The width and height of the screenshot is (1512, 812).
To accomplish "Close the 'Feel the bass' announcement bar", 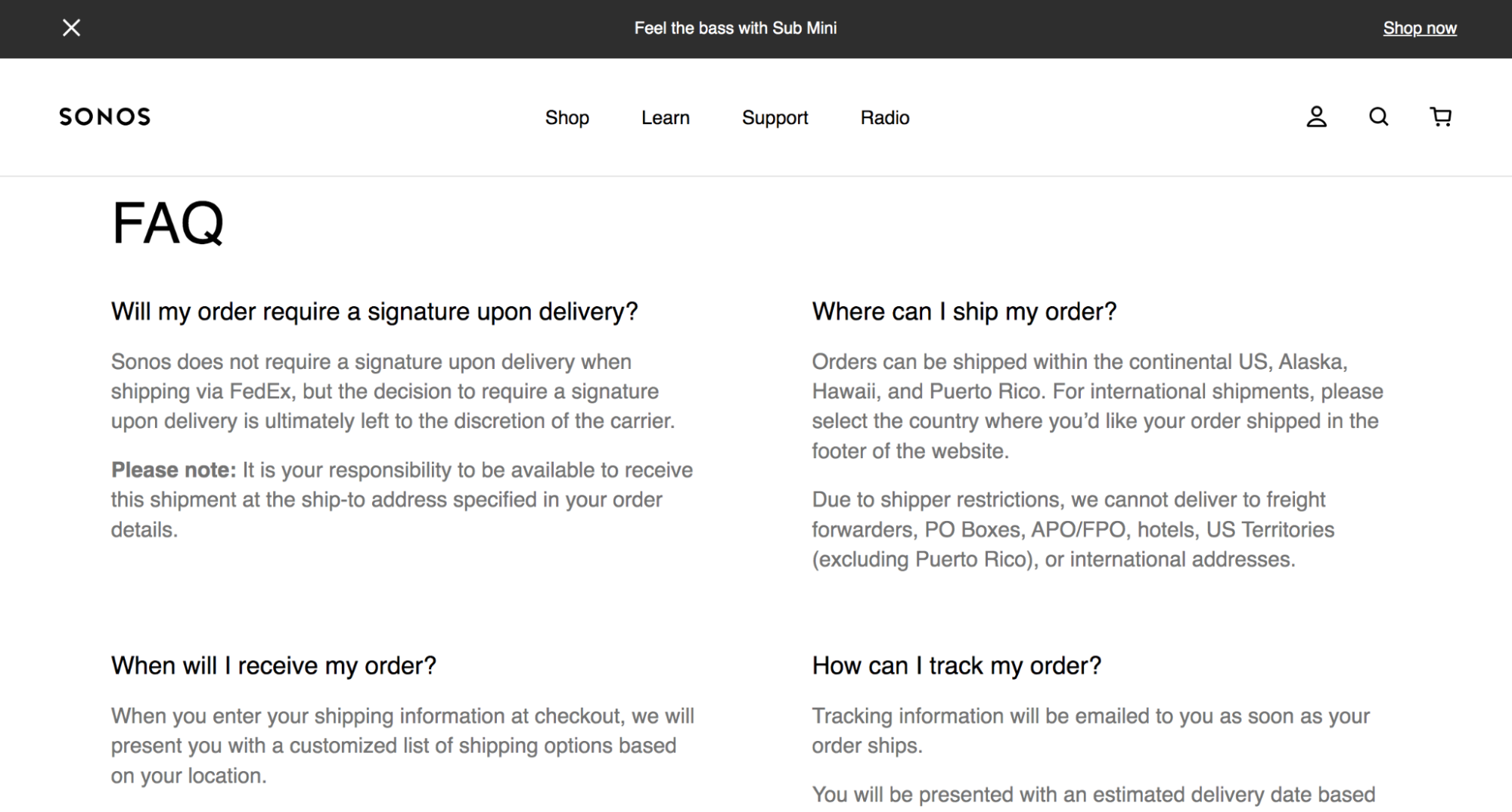I will pyautogui.click(x=73, y=28).
